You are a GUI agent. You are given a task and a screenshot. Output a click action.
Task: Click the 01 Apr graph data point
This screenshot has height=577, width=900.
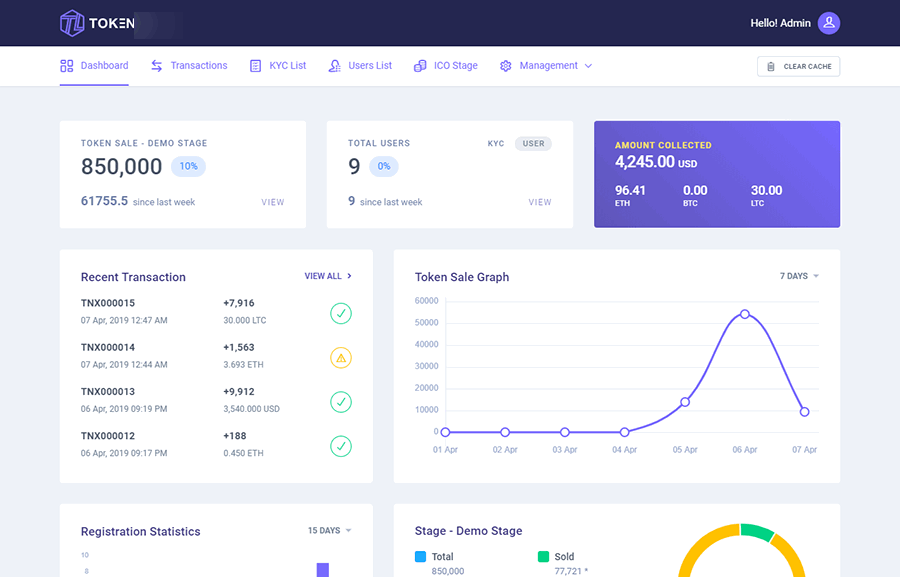pyautogui.click(x=445, y=432)
